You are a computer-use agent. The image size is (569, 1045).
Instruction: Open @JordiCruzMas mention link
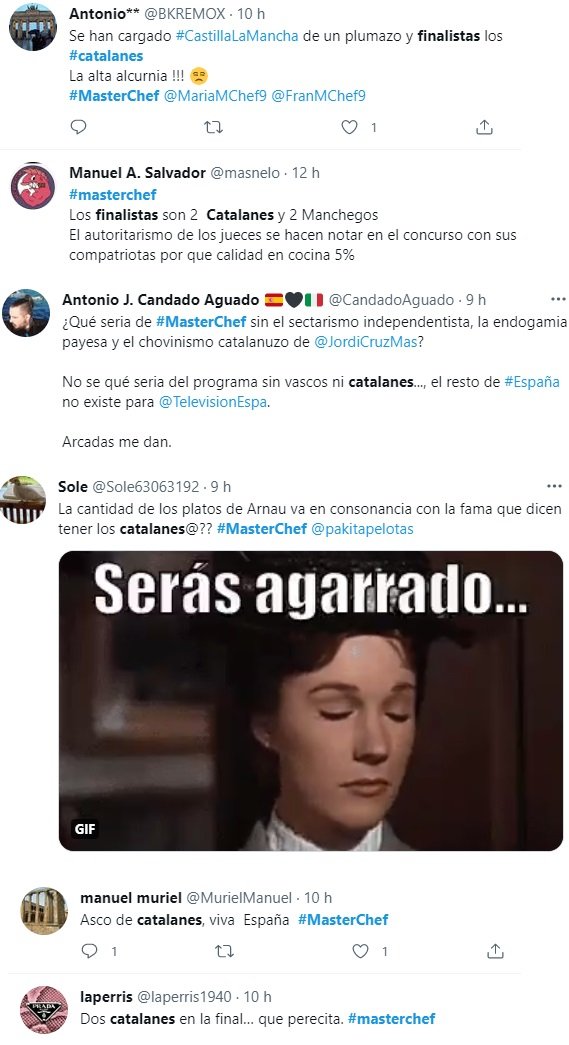[x=365, y=342]
